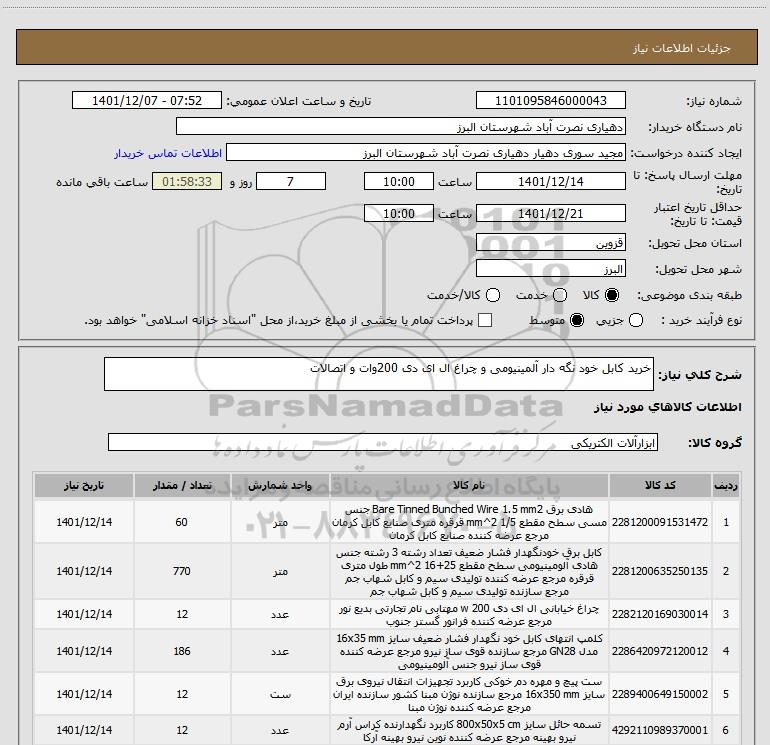
Task: Click the جزئیات اطلاعات نیاز header bar
Action: (386, 47)
